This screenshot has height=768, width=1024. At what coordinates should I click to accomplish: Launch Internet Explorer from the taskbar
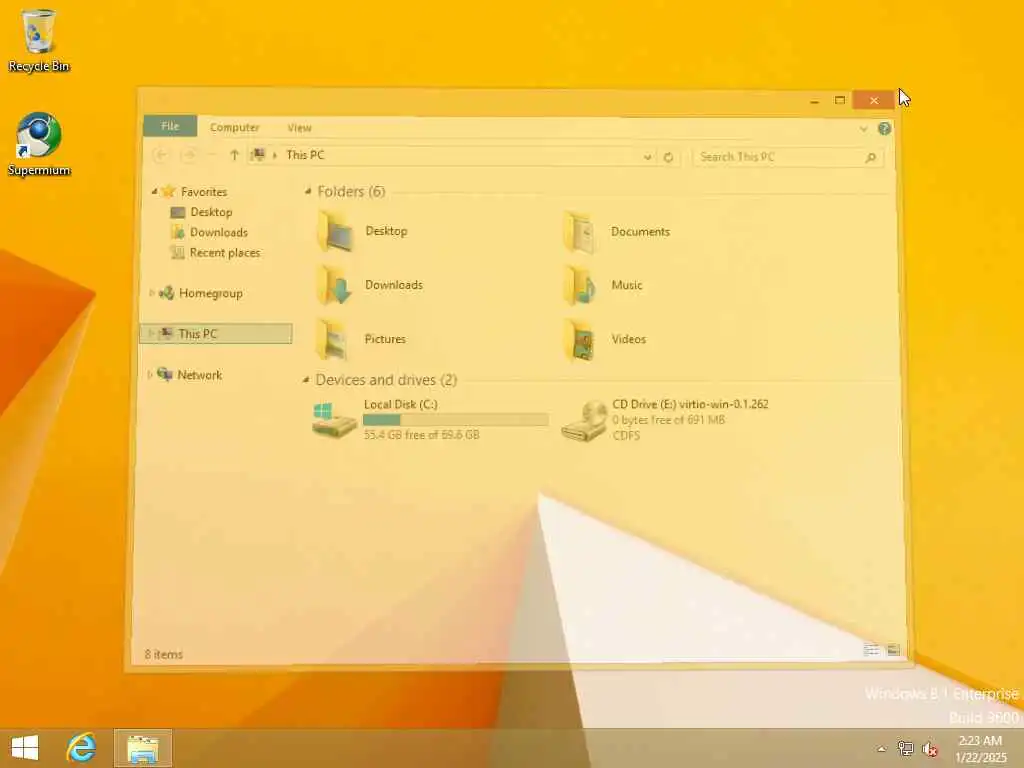[81, 748]
